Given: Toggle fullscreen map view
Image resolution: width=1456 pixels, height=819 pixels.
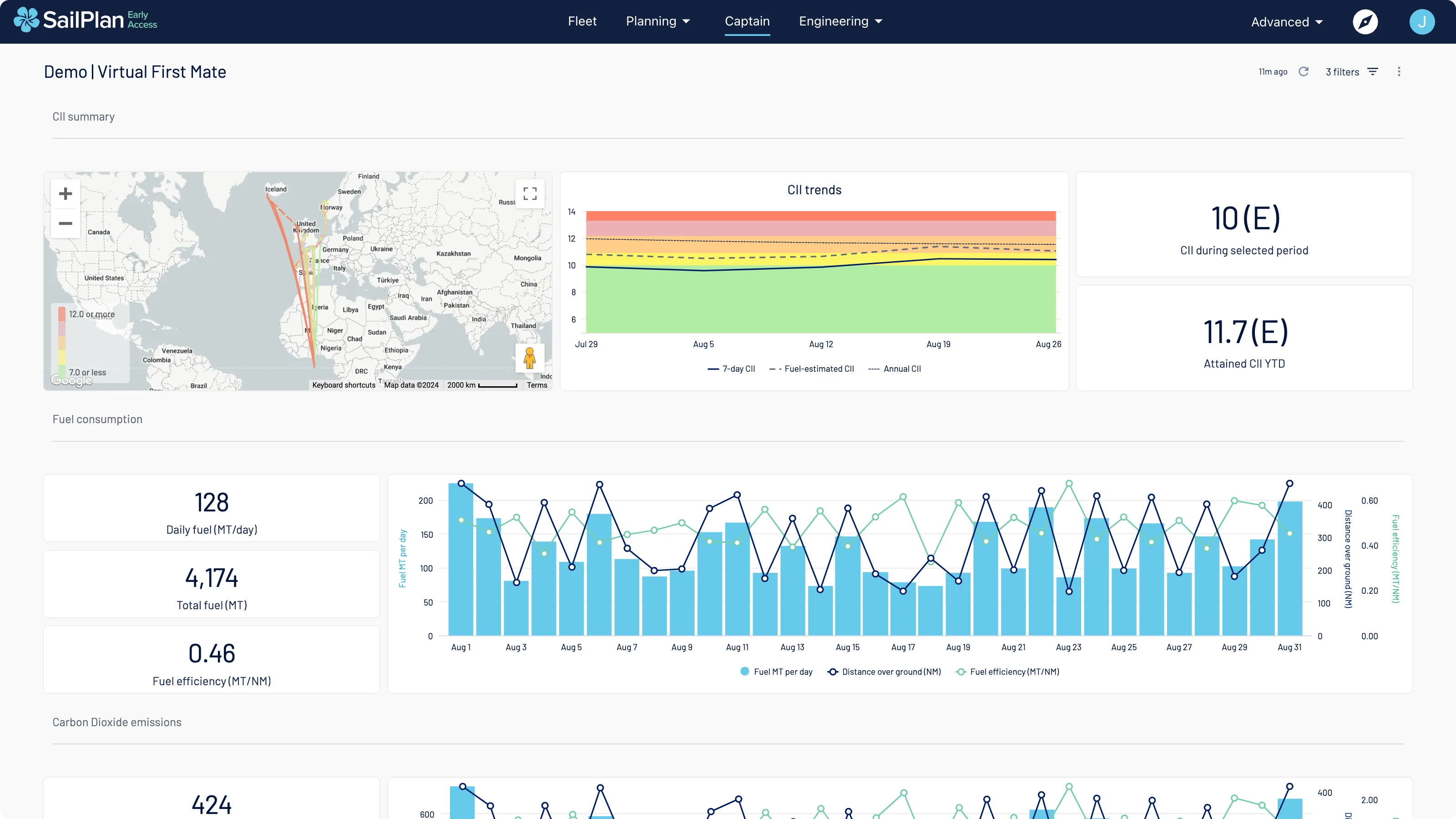Looking at the screenshot, I should 530,194.
